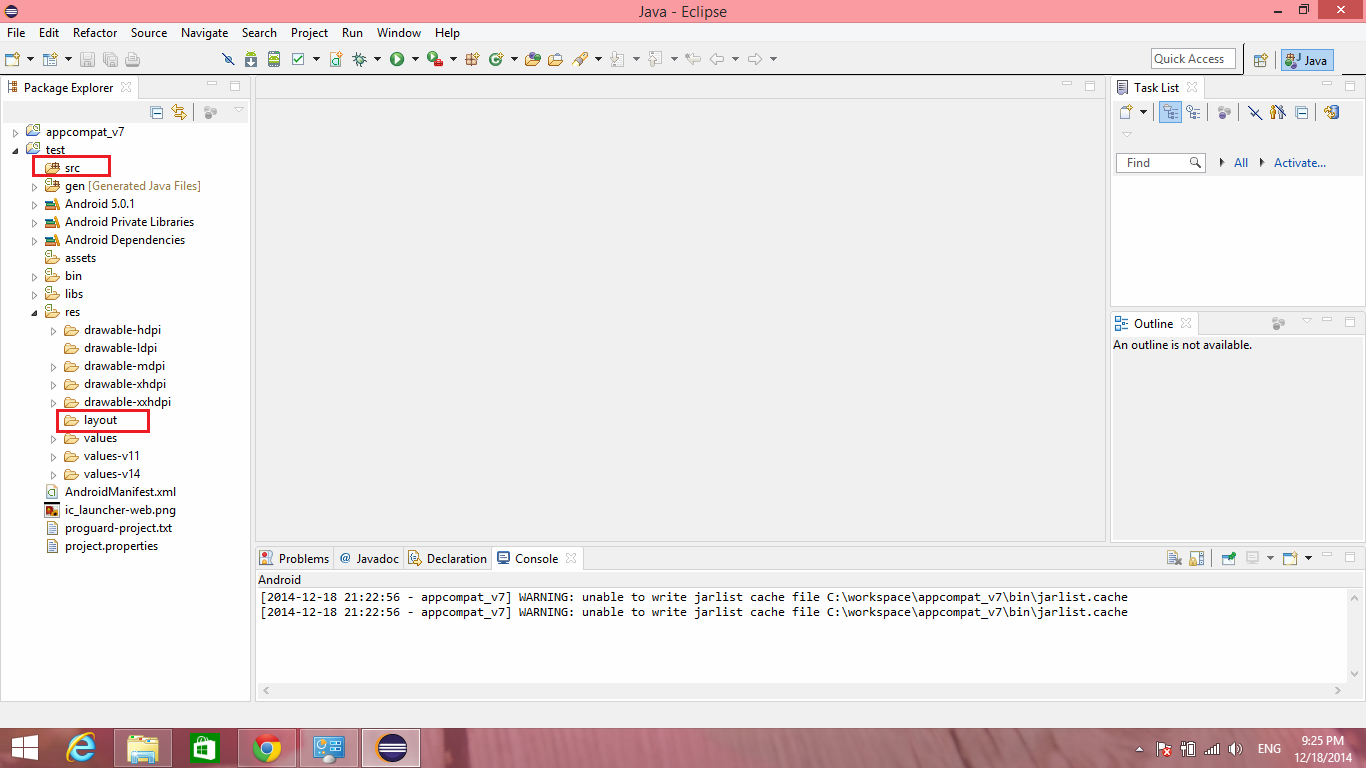Collapse the res folder
1366x768 pixels.
click(x=34, y=312)
